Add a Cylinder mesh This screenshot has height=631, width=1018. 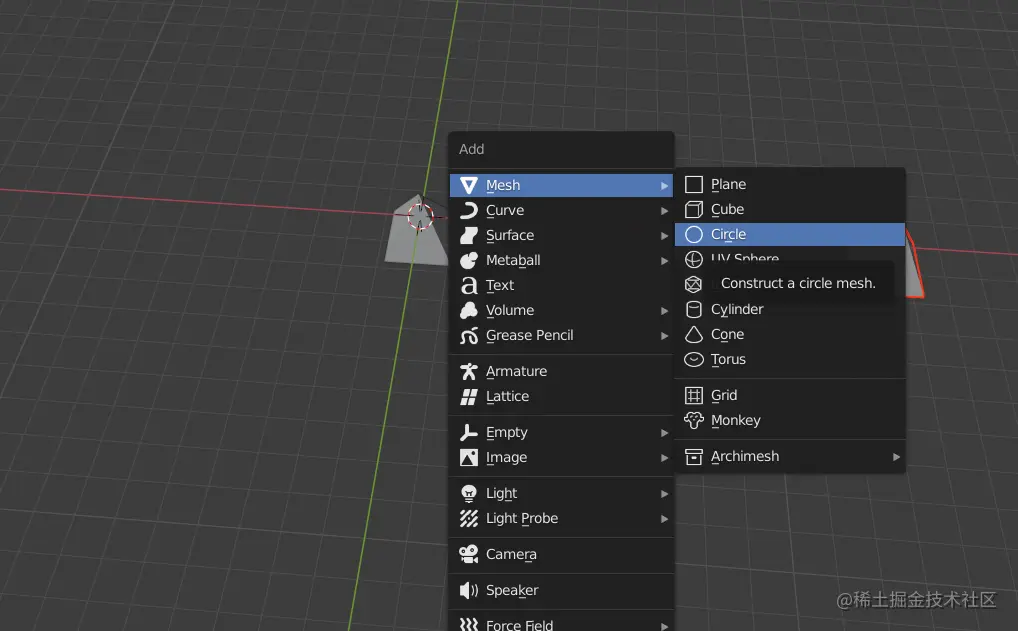tap(790, 310)
